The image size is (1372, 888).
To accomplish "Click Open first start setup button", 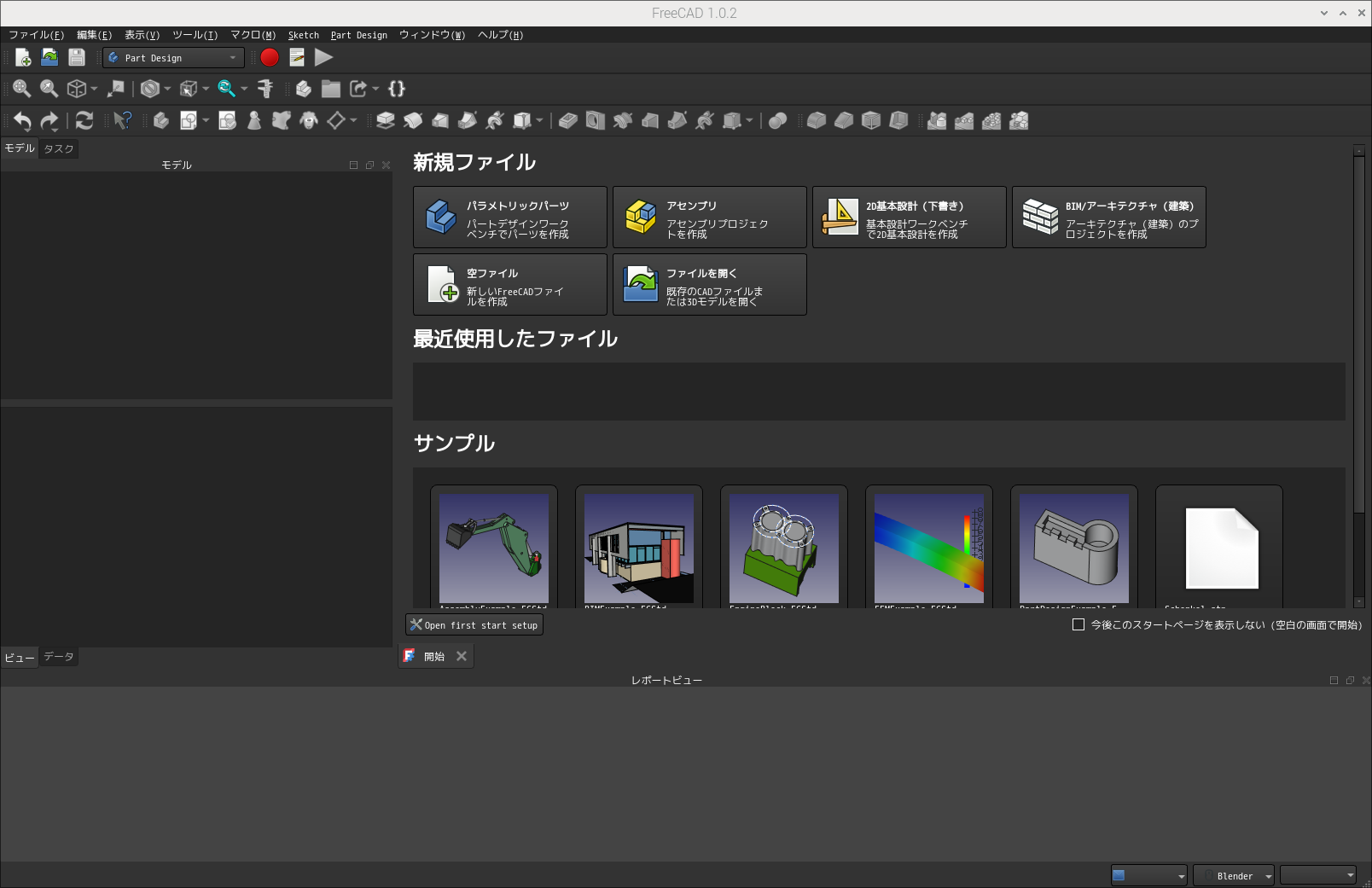I will click(474, 625).
